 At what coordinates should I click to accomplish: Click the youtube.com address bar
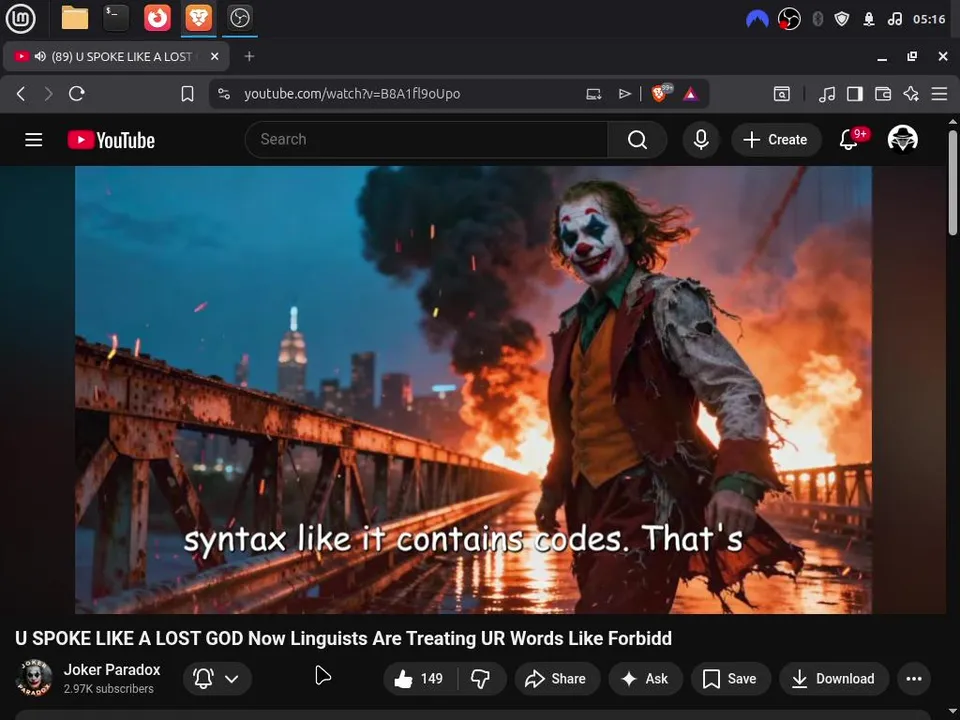pos(352,94)
